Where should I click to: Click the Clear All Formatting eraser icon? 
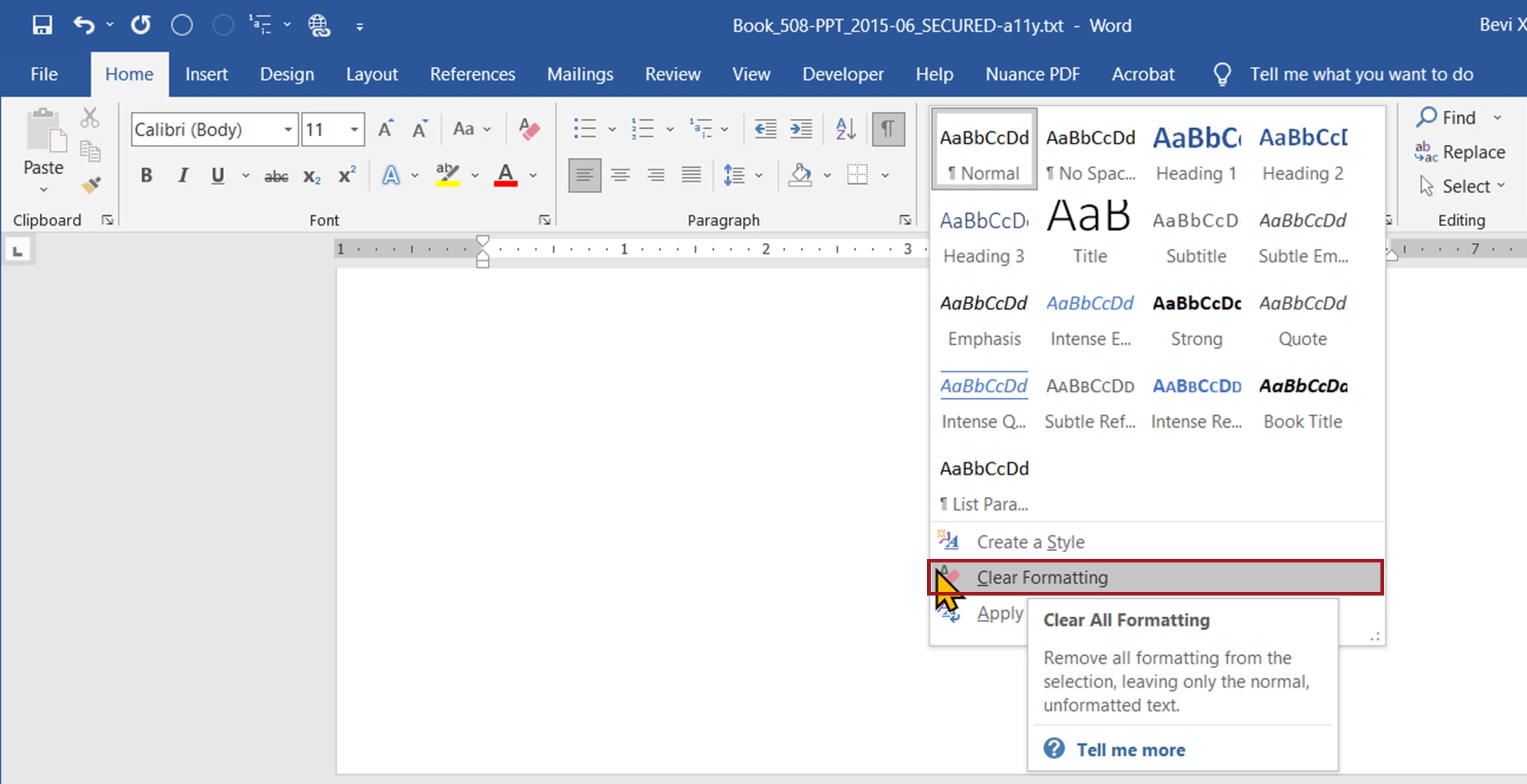pos(529,129)
